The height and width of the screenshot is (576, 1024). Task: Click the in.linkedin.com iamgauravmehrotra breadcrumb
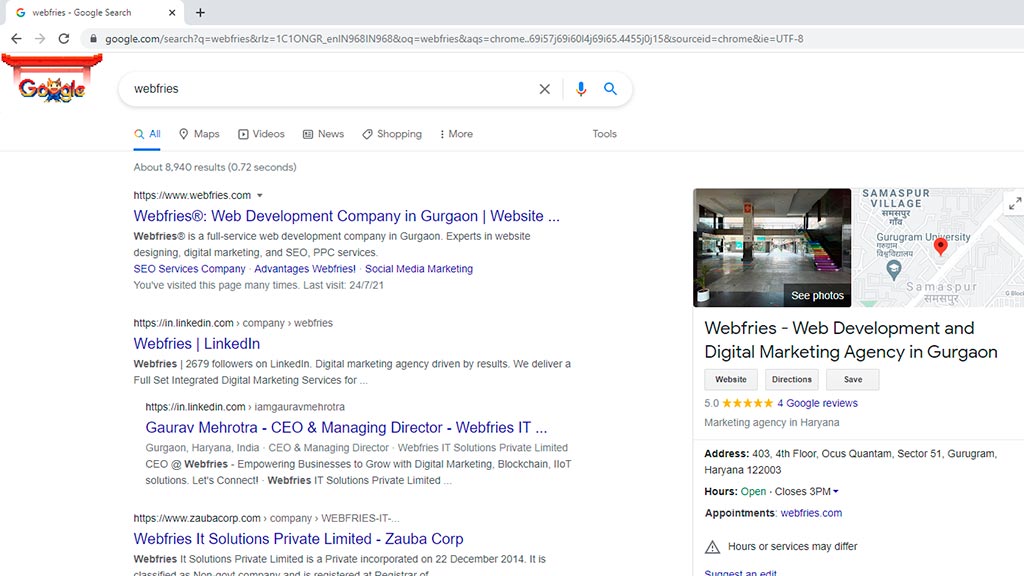click(245, 407)
